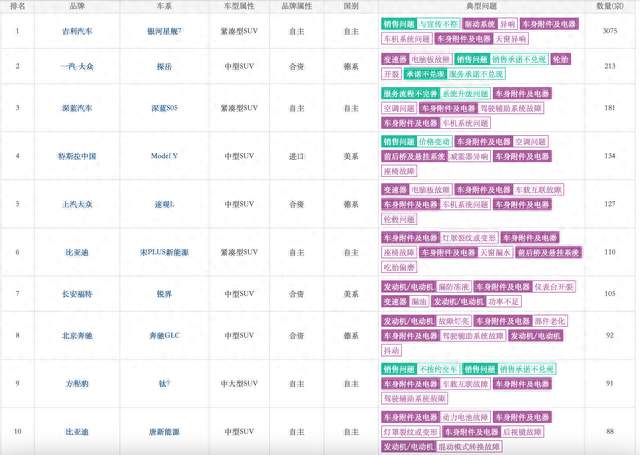Select 中大型SUV cell in 钛7 row
Image resolution: width=640 pixels, height=455 pixels.
[239, 384]
